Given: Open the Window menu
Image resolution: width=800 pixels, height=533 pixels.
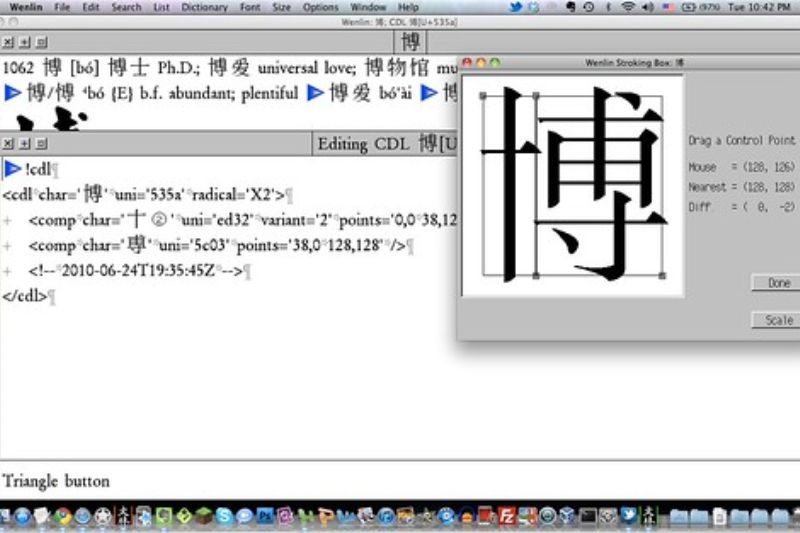Looking at the screenshot, I should coord(368,7).
